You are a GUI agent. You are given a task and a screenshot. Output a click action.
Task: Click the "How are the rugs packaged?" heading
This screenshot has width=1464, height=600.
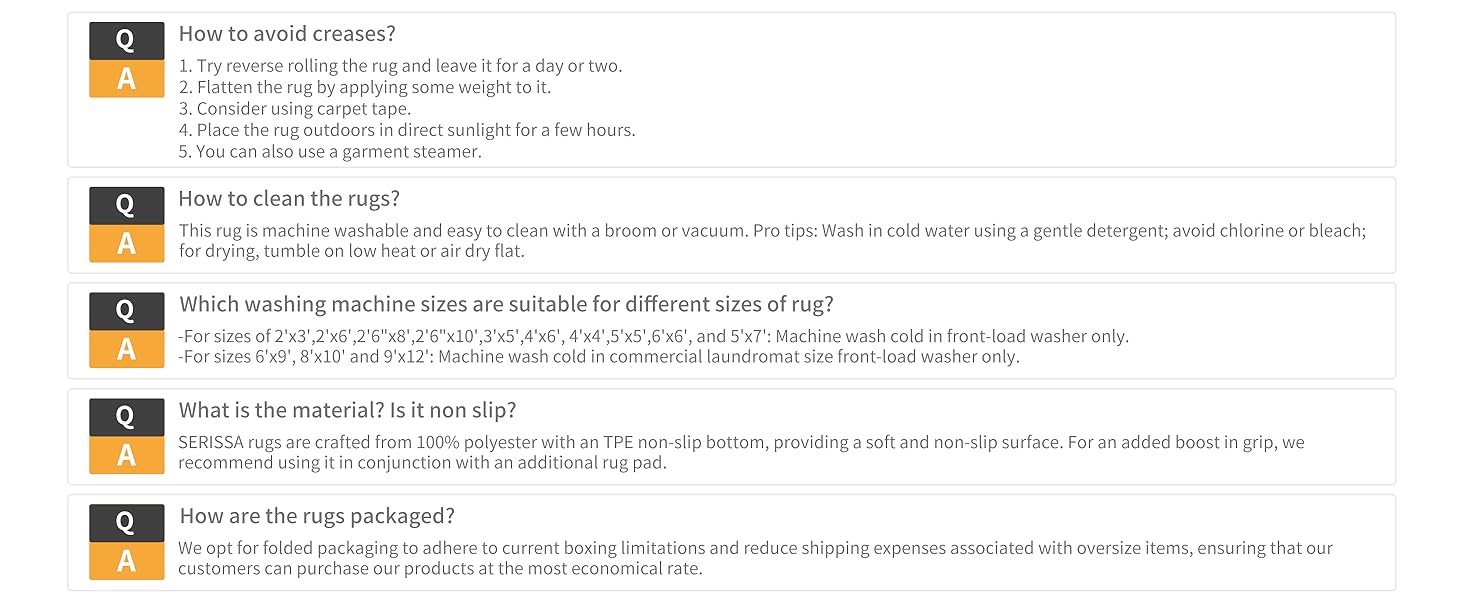point(317,516)
